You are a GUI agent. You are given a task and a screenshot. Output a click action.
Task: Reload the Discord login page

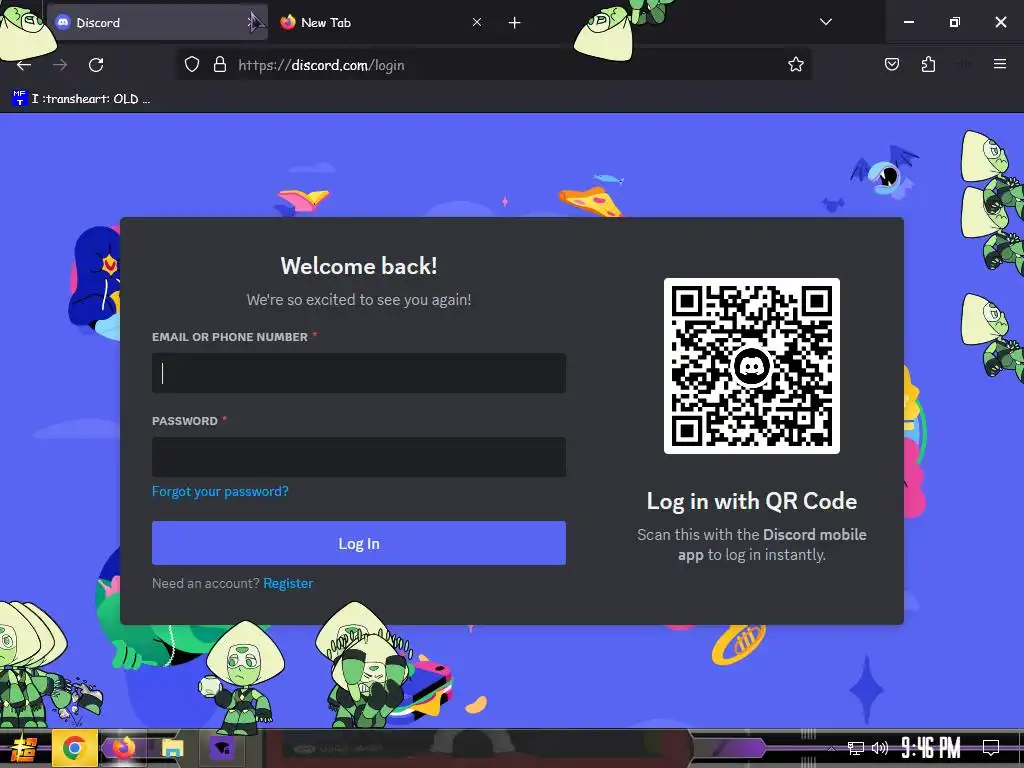point(96,65)
